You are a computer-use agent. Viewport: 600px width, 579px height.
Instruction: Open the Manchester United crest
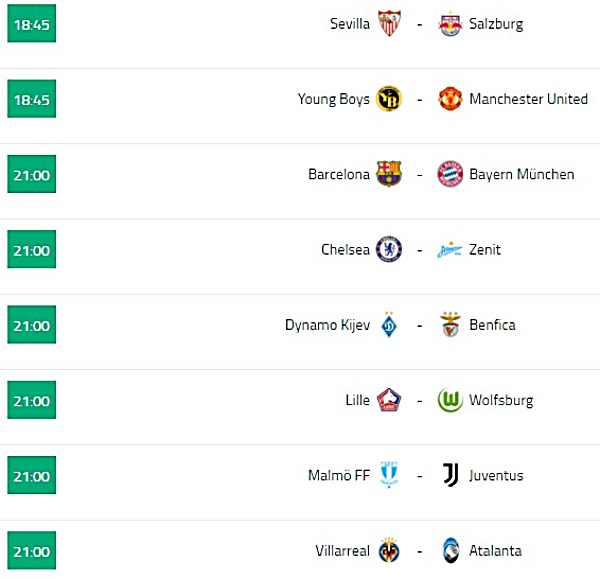point(450,98)
